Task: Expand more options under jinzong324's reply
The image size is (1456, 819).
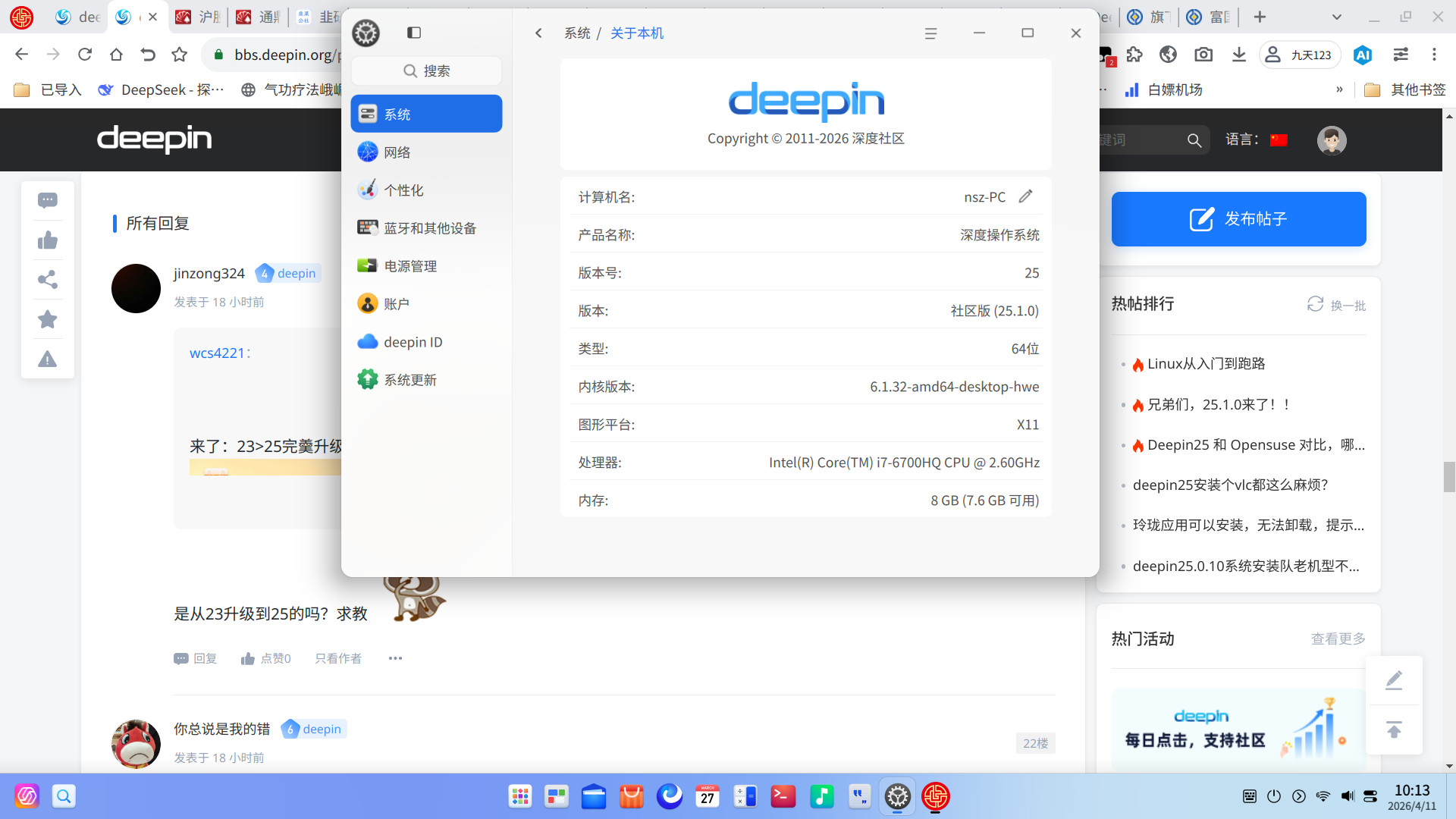Action: (394, 658)
